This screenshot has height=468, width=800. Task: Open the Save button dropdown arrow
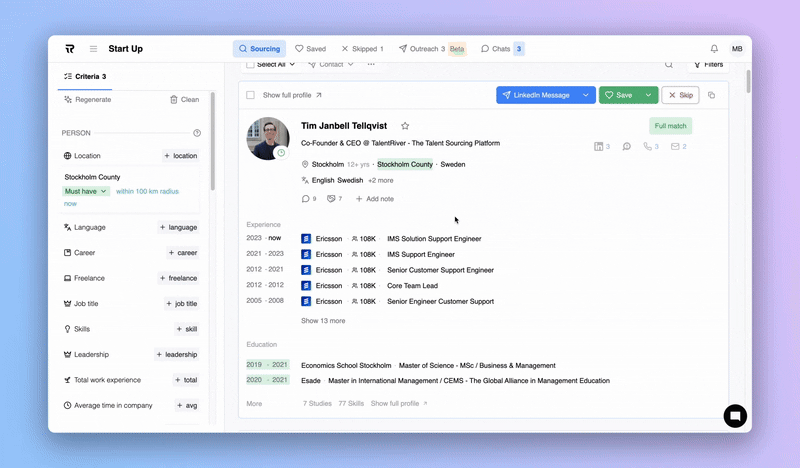point(648,95)
